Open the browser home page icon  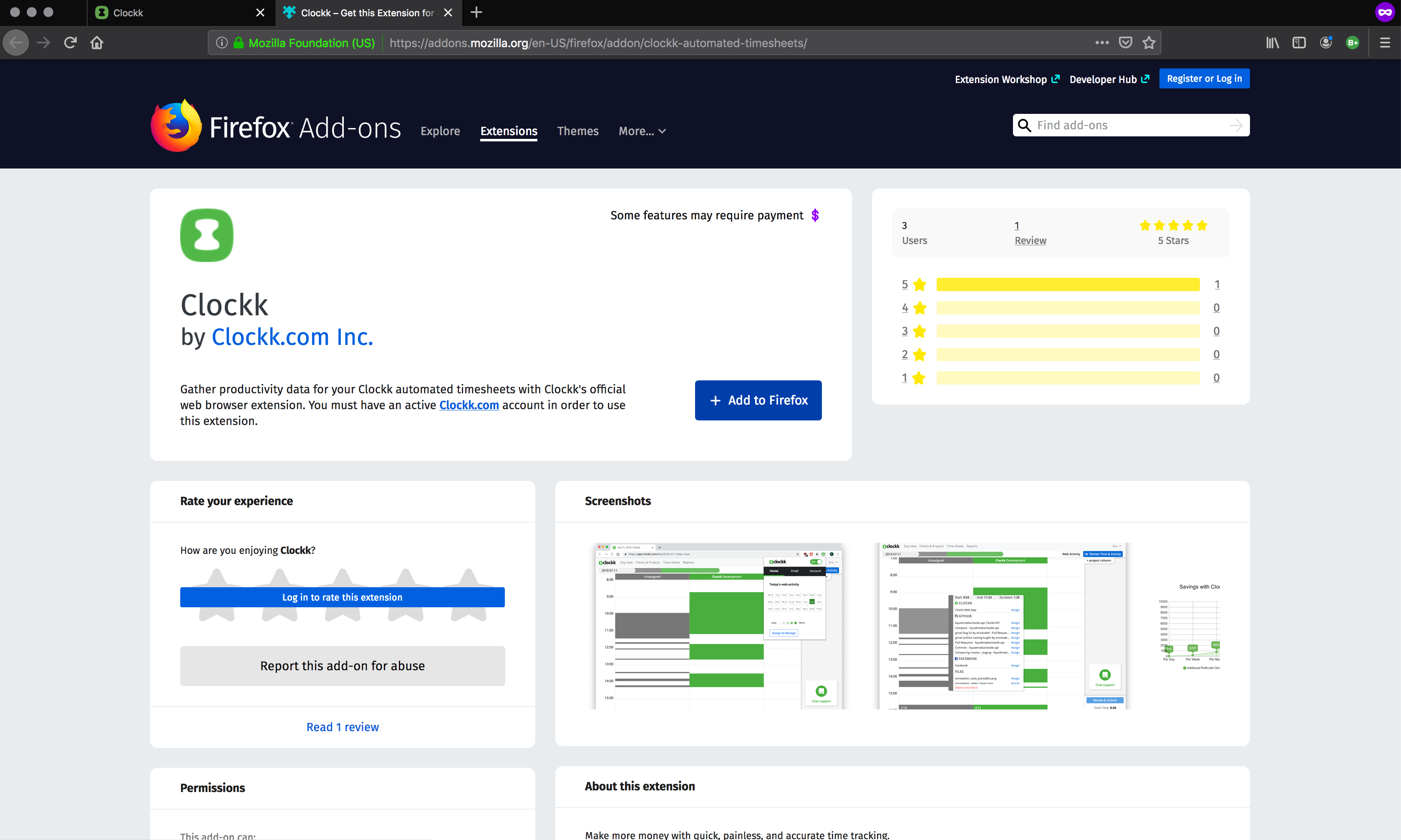point(97,43)
